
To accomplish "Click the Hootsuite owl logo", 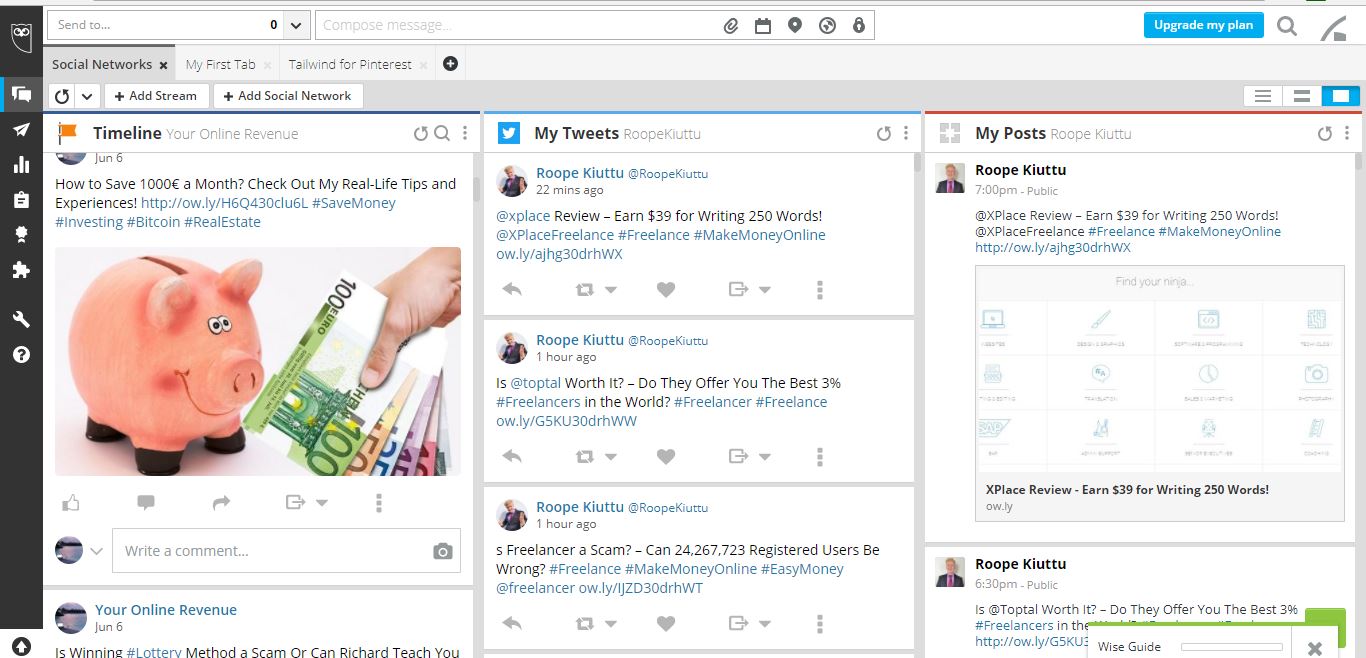I will [21, 37].
